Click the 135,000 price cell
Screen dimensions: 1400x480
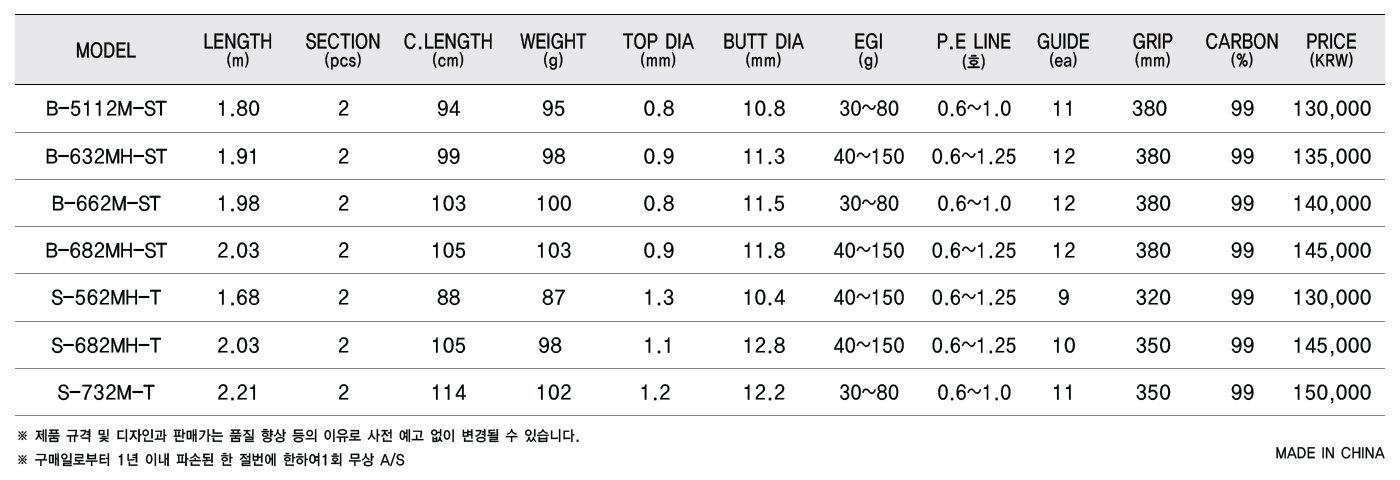tap(1331, 157)
